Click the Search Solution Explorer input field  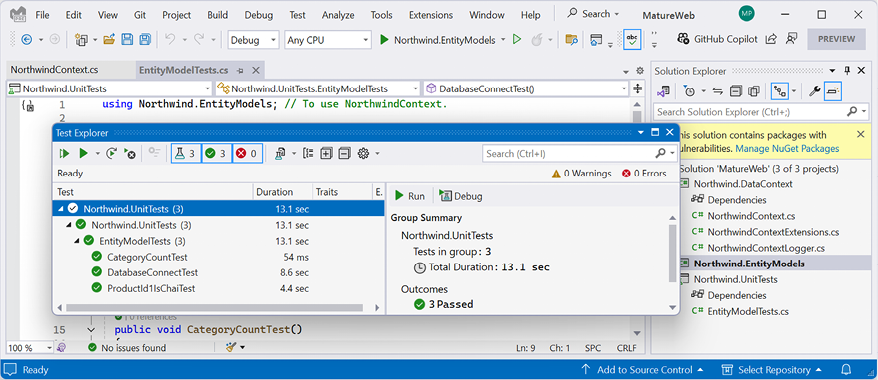[x=751, y=112]
